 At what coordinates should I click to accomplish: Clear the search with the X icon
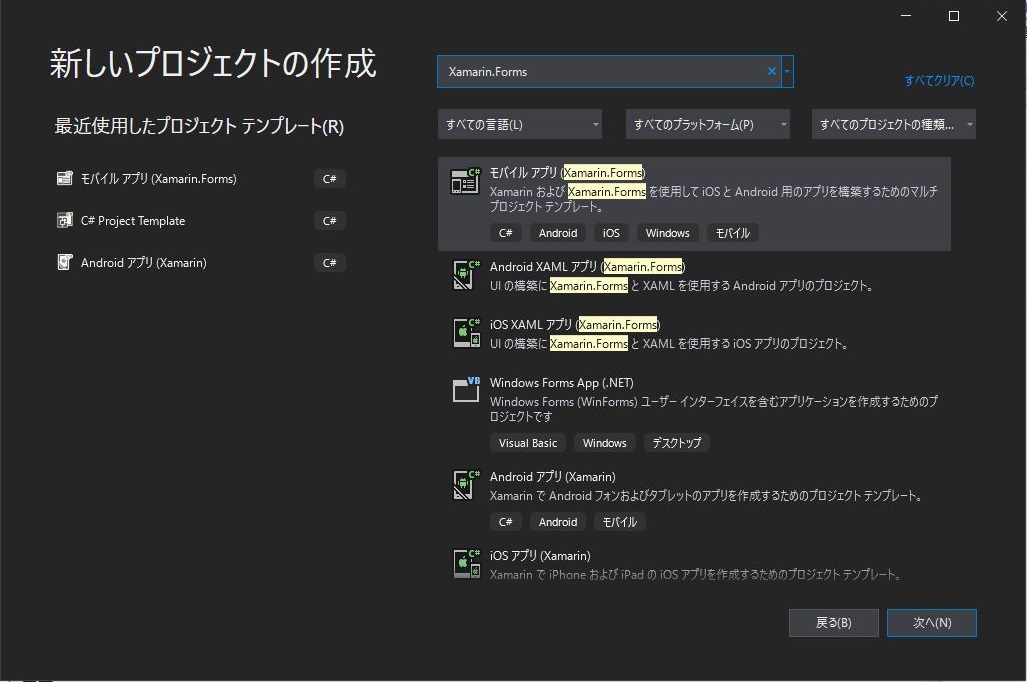[771, 71]
